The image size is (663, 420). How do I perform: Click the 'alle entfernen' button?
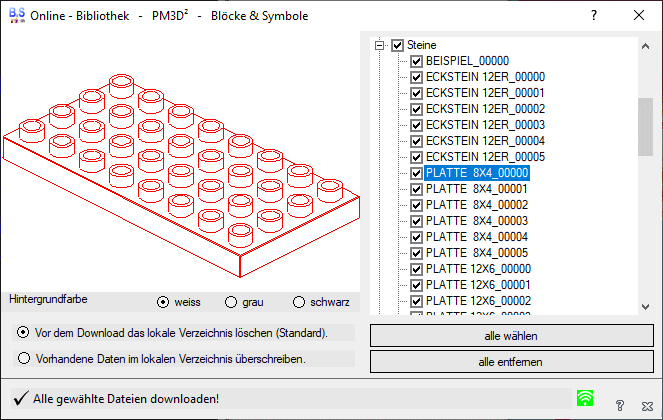point(512,362)
